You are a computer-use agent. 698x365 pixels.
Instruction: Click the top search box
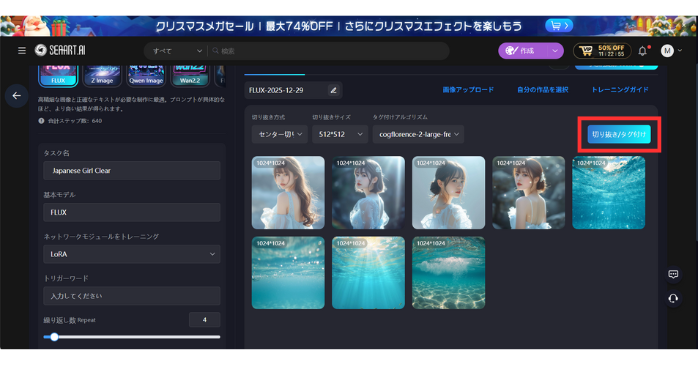(x=329, y=51)
